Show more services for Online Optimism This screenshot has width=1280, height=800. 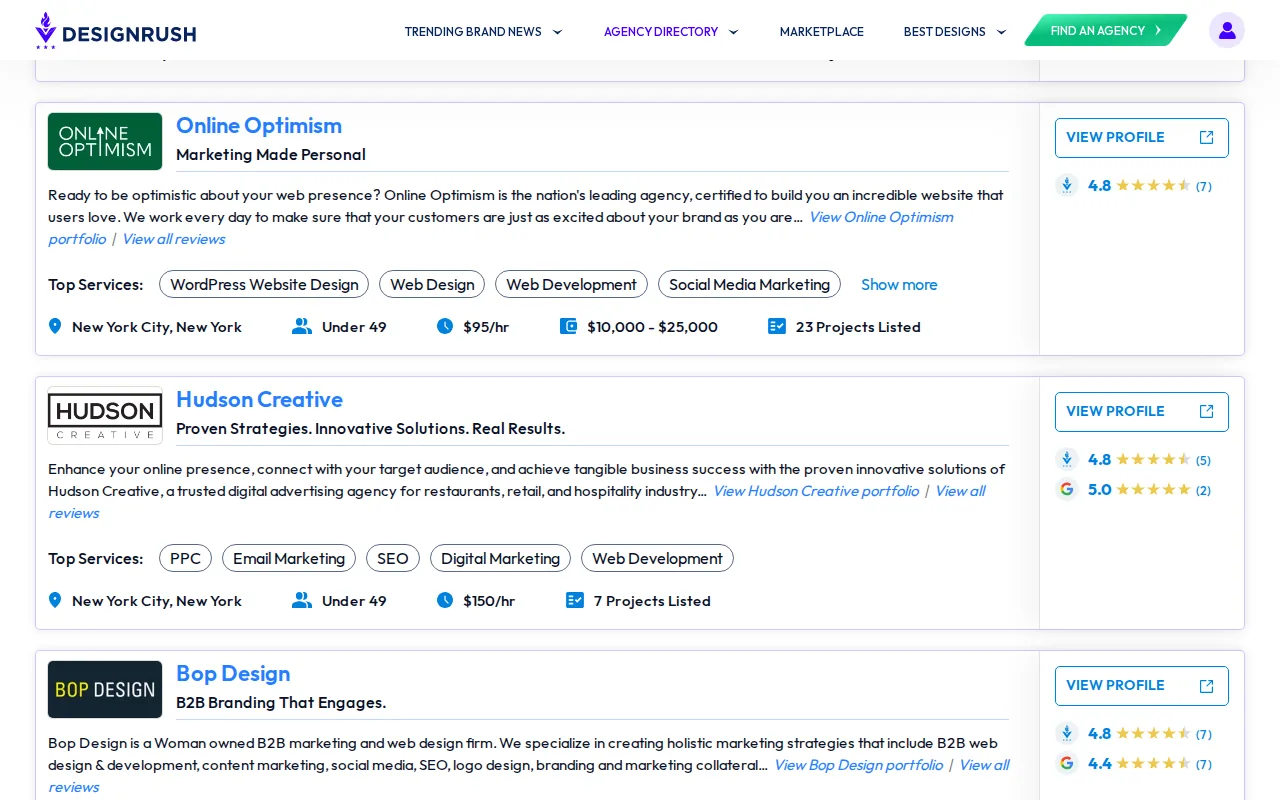point(899,284)
